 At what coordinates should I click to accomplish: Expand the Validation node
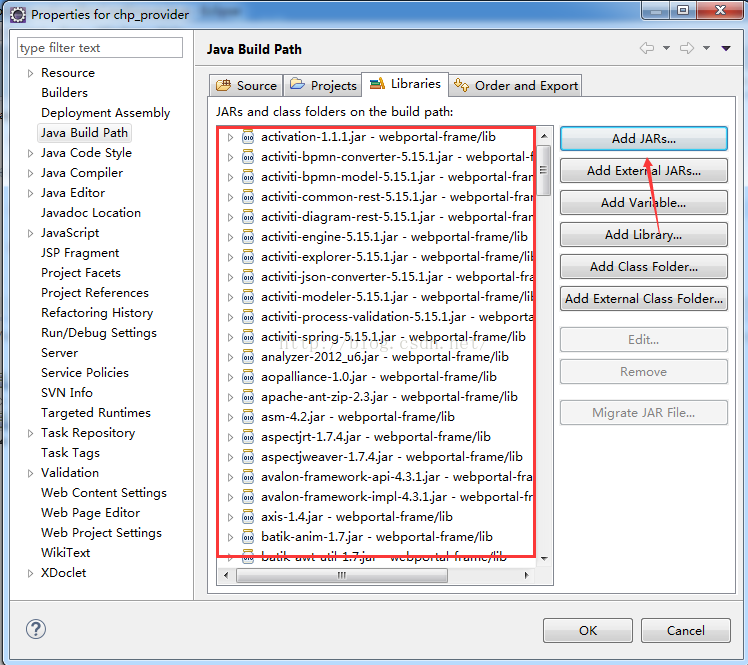point(30,473)
